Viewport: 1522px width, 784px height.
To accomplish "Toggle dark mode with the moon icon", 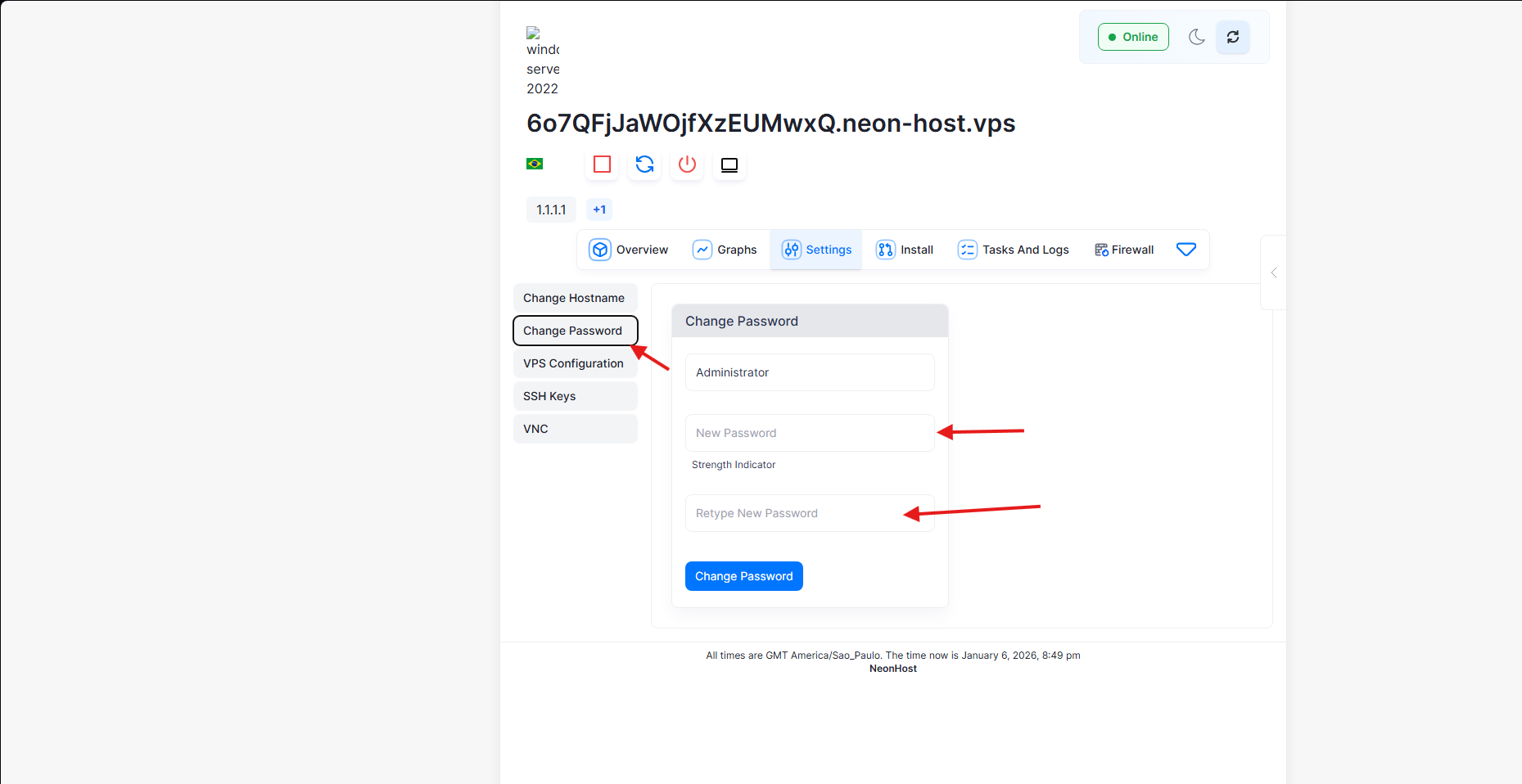I will (1196, 37).
